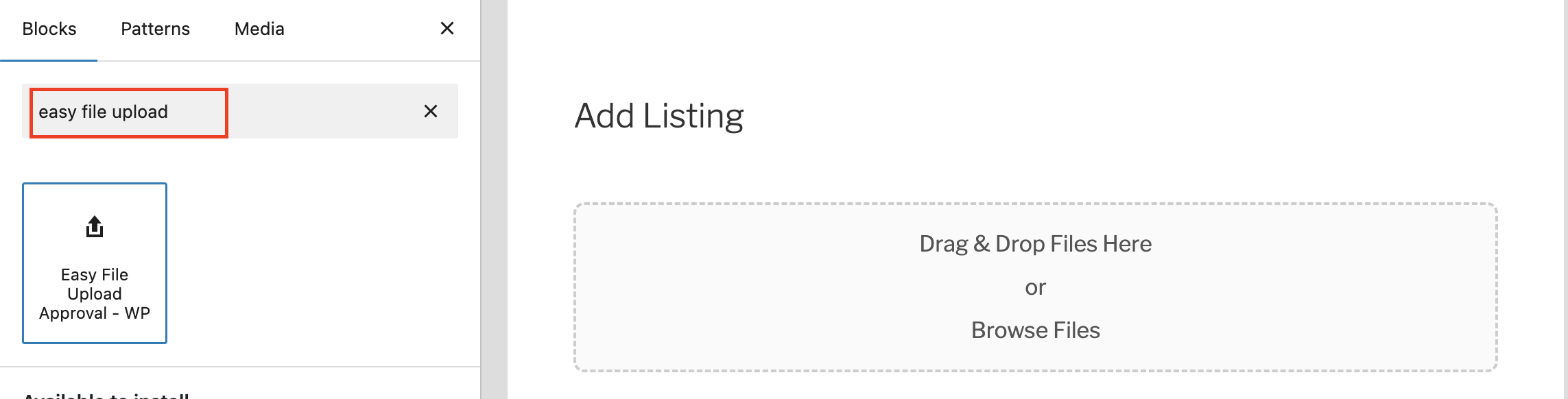Click the 'Available to install' heading
The height and width of the screenshot is (399, 1568).
[106, 395]
